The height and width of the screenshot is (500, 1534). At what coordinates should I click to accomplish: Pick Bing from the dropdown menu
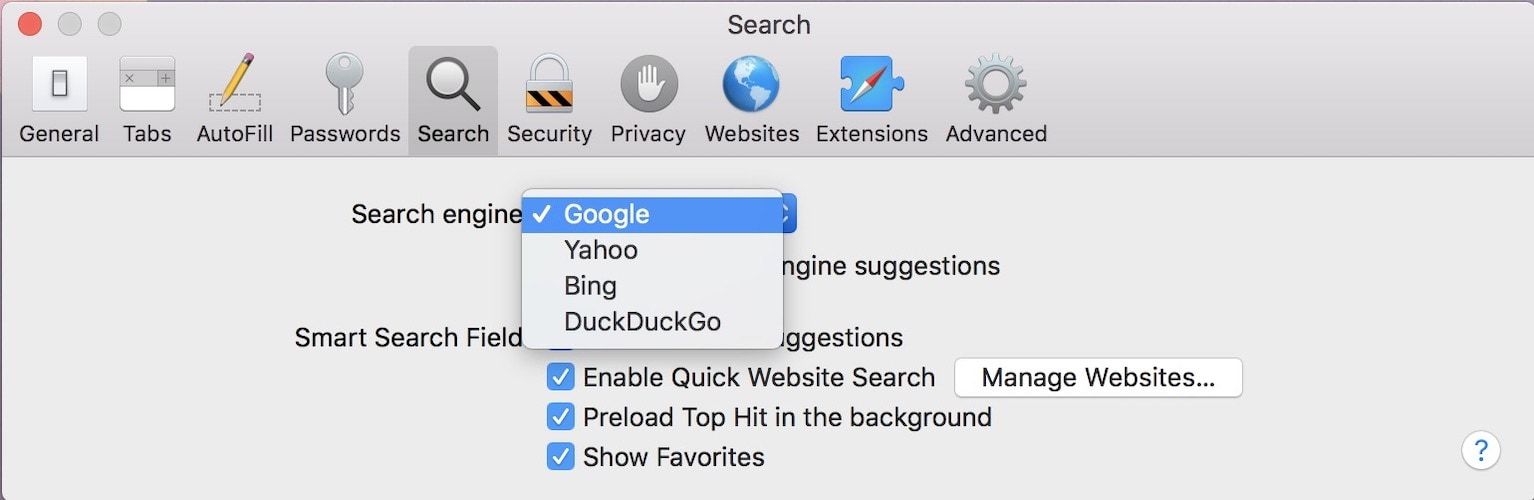(590, 286)
